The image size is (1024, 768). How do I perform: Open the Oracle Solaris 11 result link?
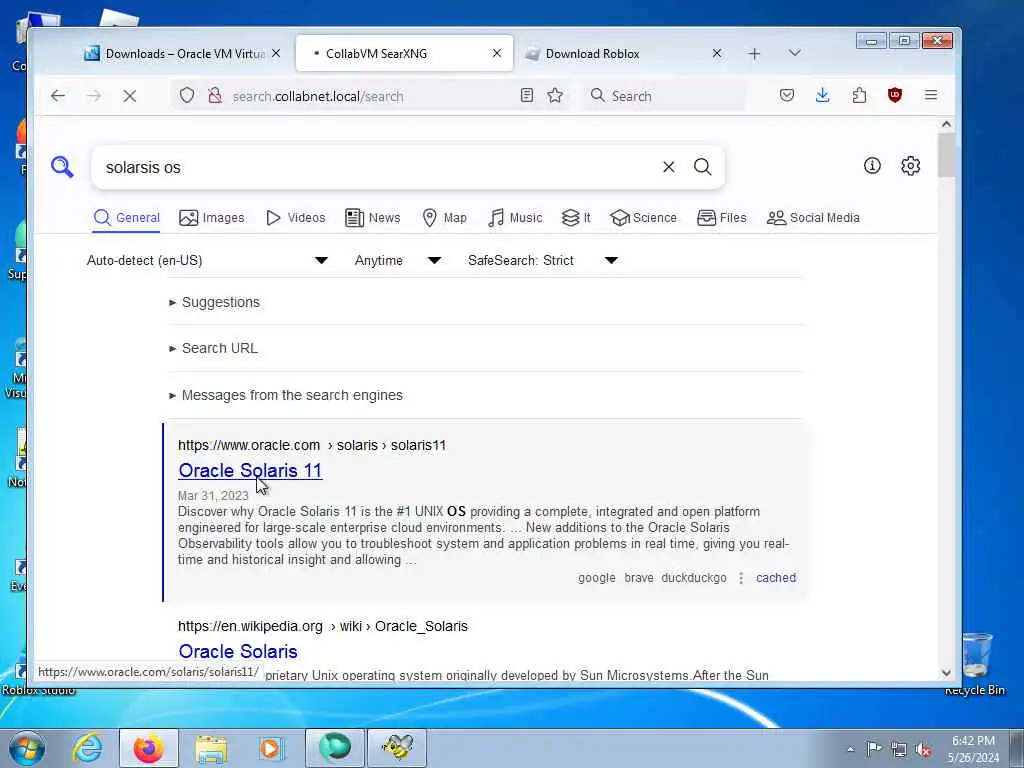(x=250, y=471)
